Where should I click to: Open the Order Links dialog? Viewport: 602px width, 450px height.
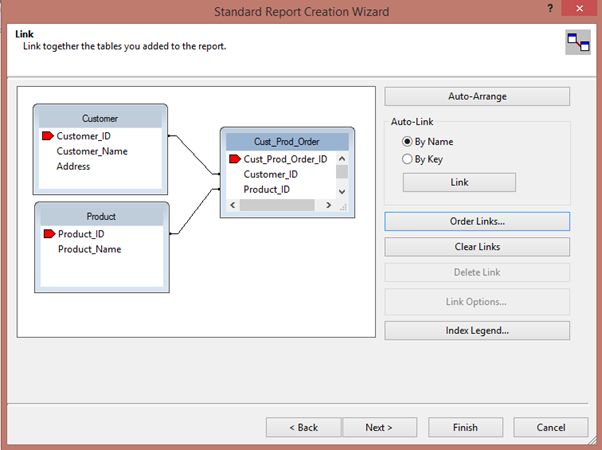pos(477,221)
